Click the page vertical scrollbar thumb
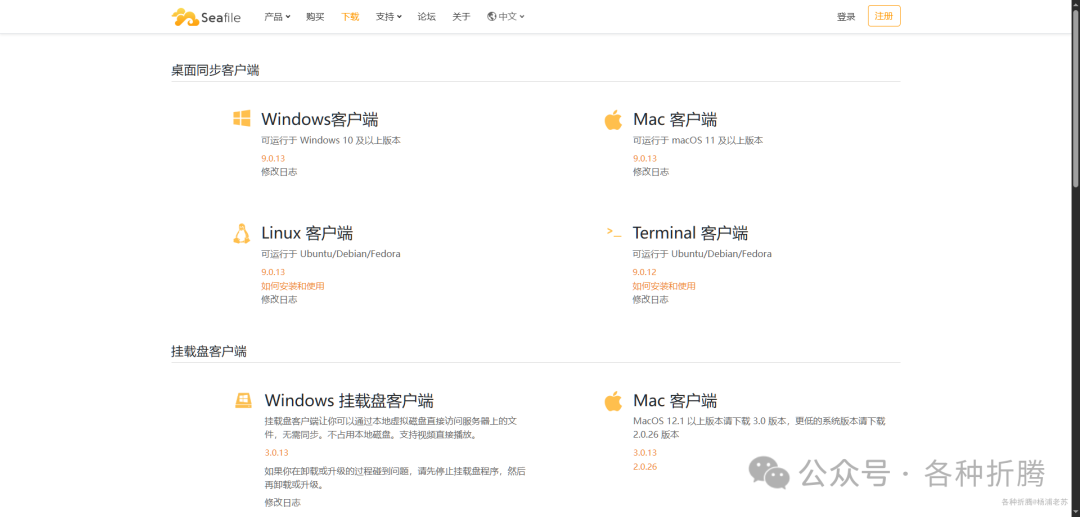This screenshot has width=1080, height=517. (x=1075, y=98)
